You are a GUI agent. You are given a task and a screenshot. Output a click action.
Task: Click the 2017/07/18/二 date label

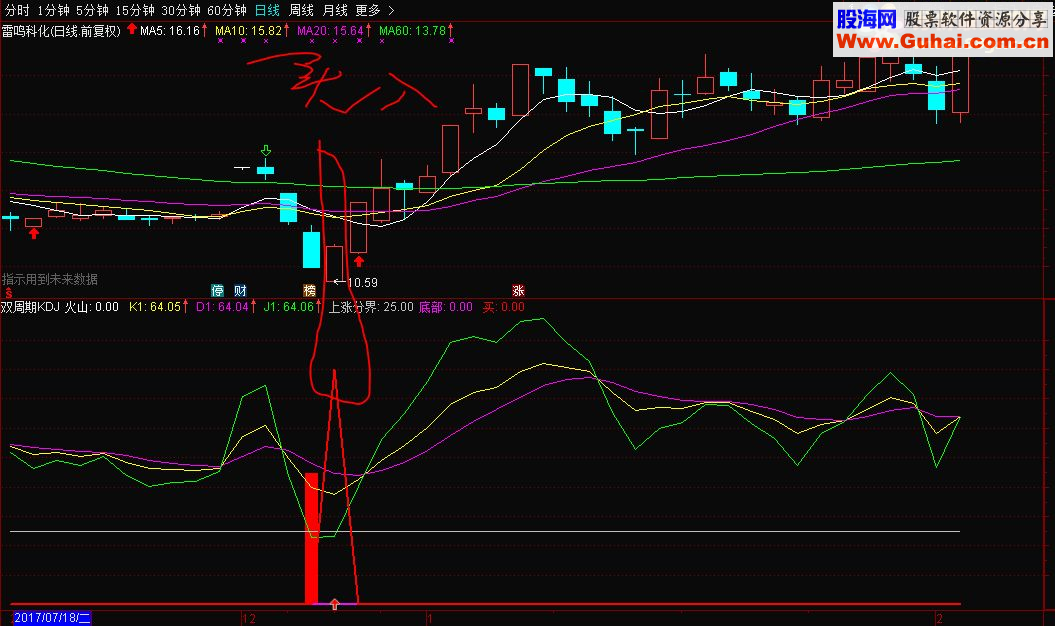click(x=52, y=618)
